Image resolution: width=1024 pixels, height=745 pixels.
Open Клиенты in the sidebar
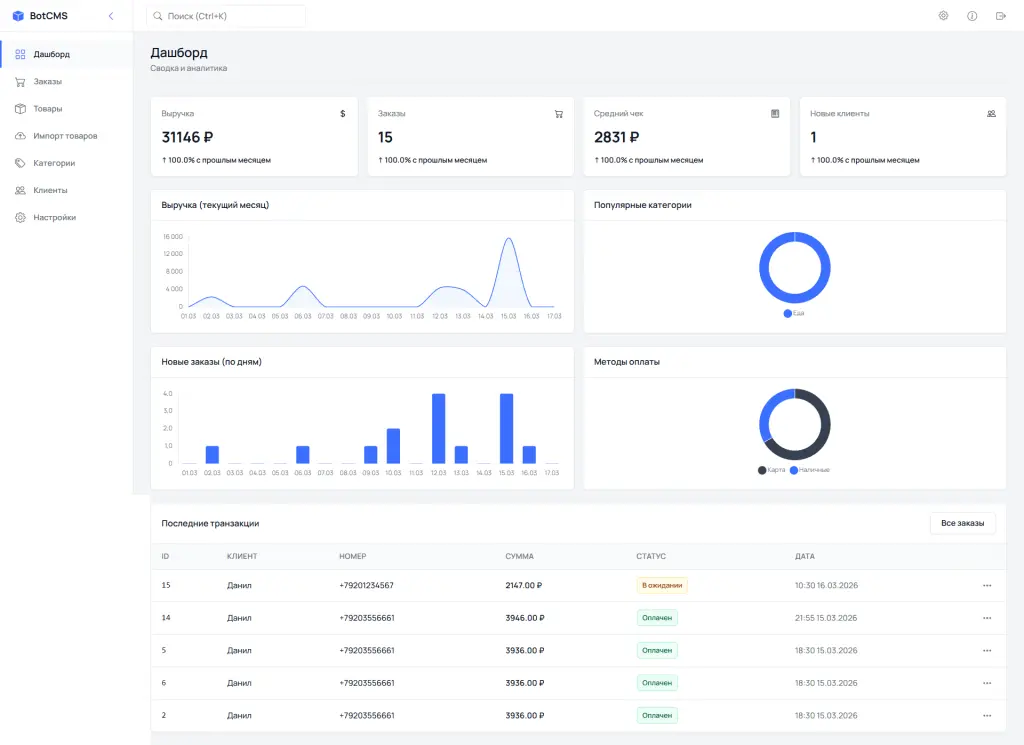(x=50, y=190)
